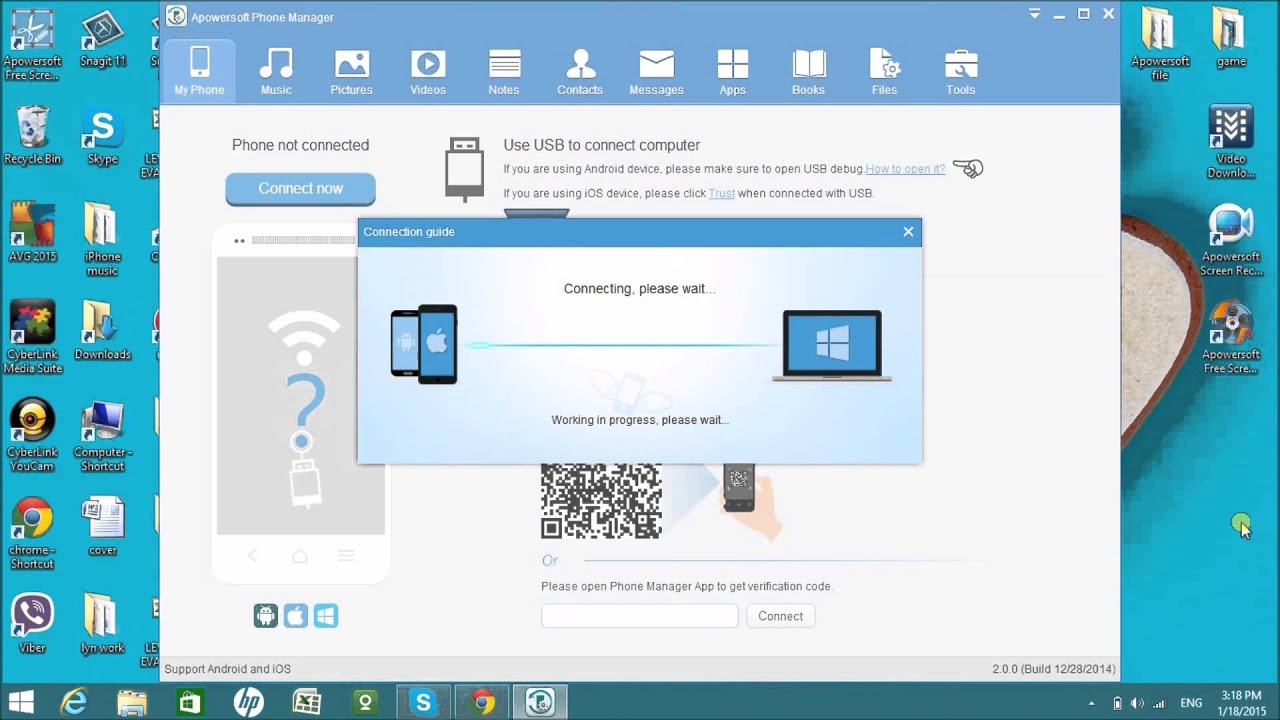Click the HP taskbar icon
This screenshot has width=1280, height=720.
pos(248,703)
